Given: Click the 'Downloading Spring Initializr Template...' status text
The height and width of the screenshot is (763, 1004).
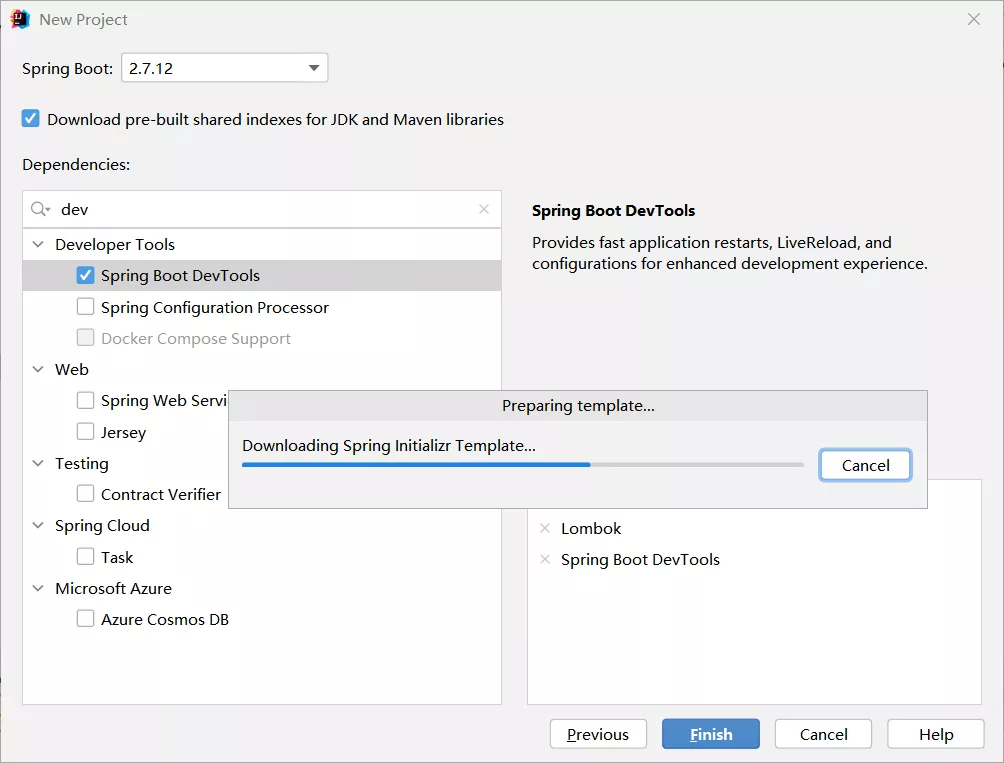Looking at the screenshot, I should 389,446.
